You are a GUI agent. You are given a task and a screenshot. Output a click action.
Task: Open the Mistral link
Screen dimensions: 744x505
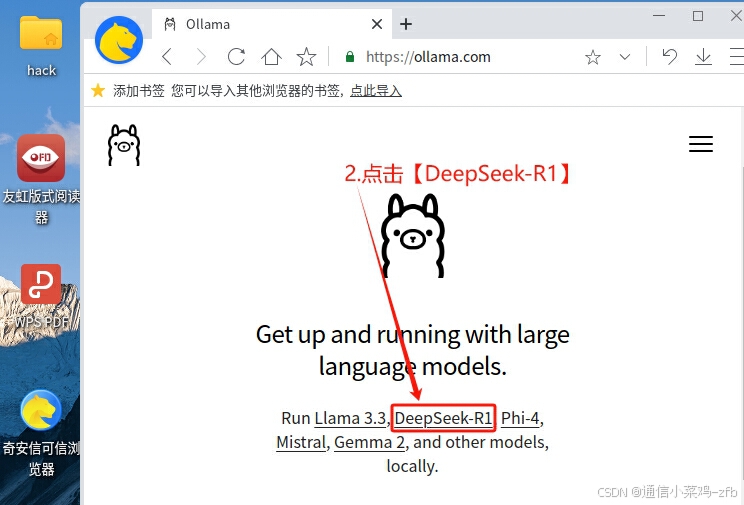click(301, 442)
